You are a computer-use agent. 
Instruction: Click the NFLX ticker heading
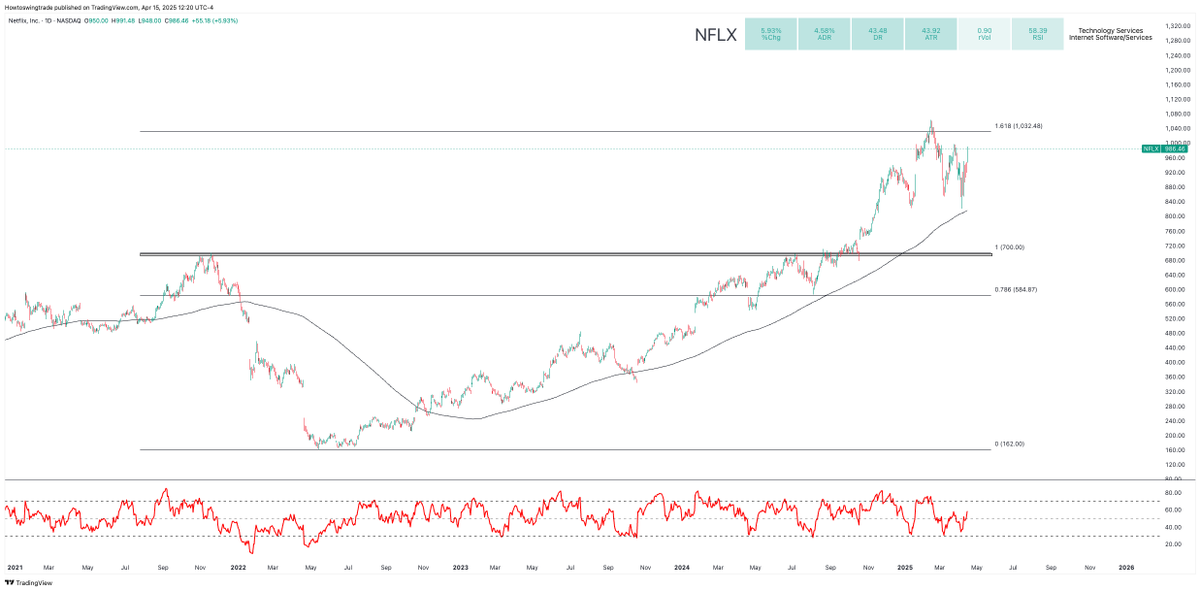716,35
